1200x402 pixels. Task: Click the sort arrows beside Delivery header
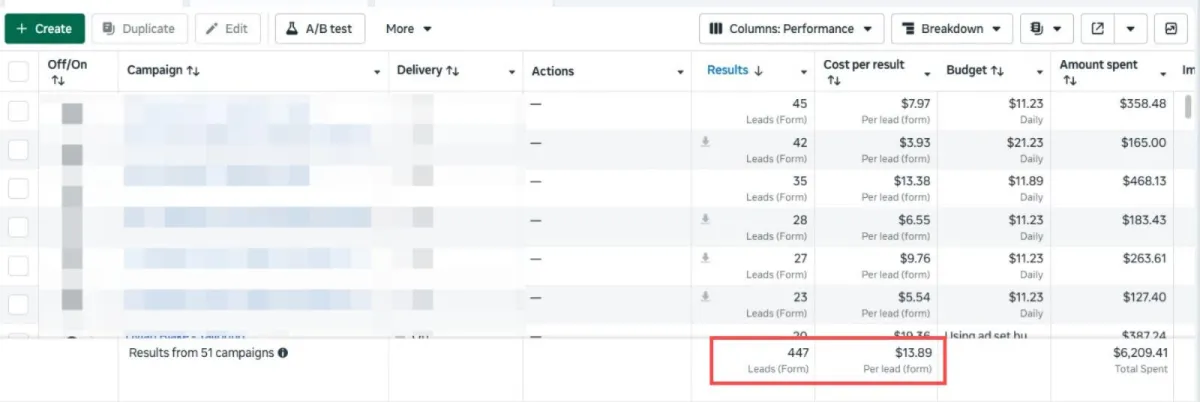pyautogui.click(x=453, y=71)
